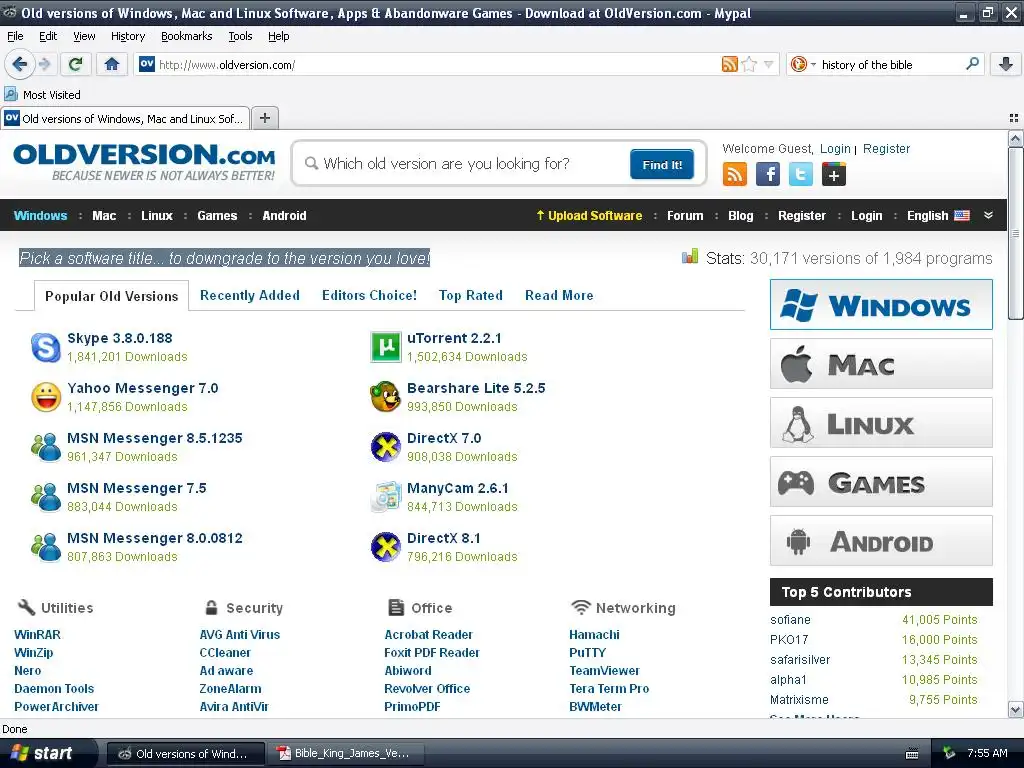Open a new tab with plus button

[x=264, y=118]
